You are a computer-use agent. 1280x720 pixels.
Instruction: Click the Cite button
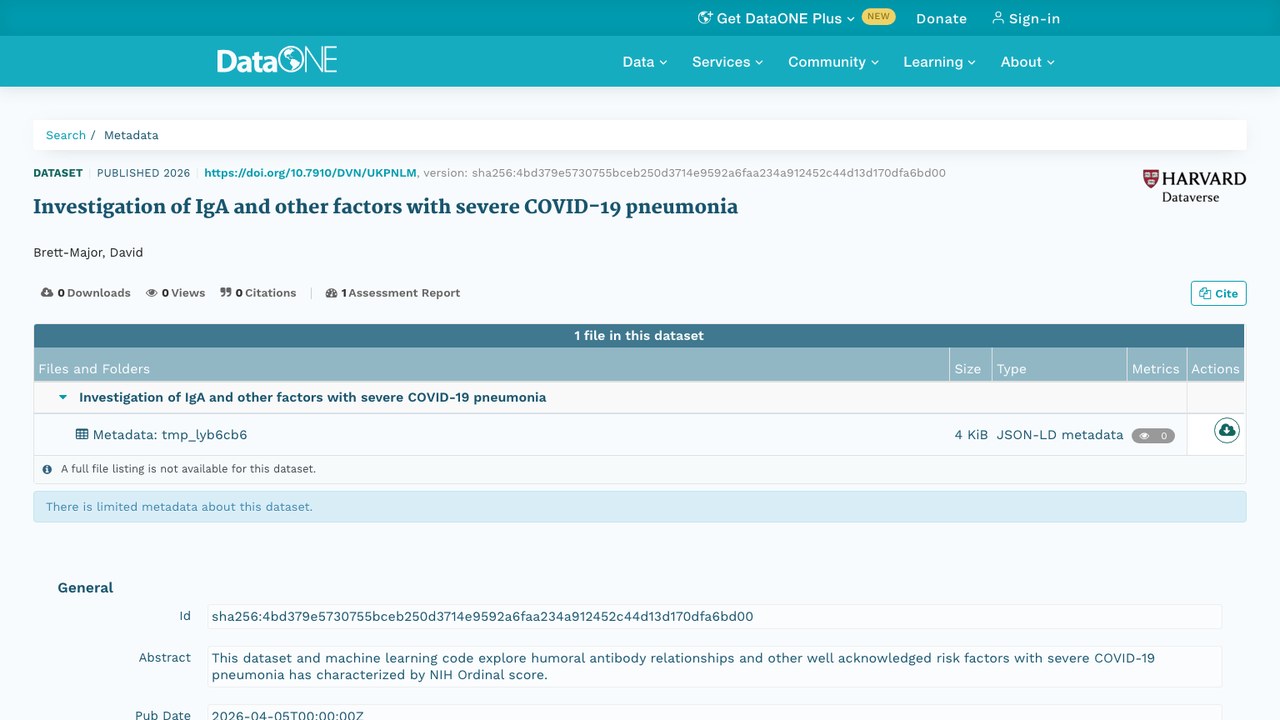tap(1219, 293)
